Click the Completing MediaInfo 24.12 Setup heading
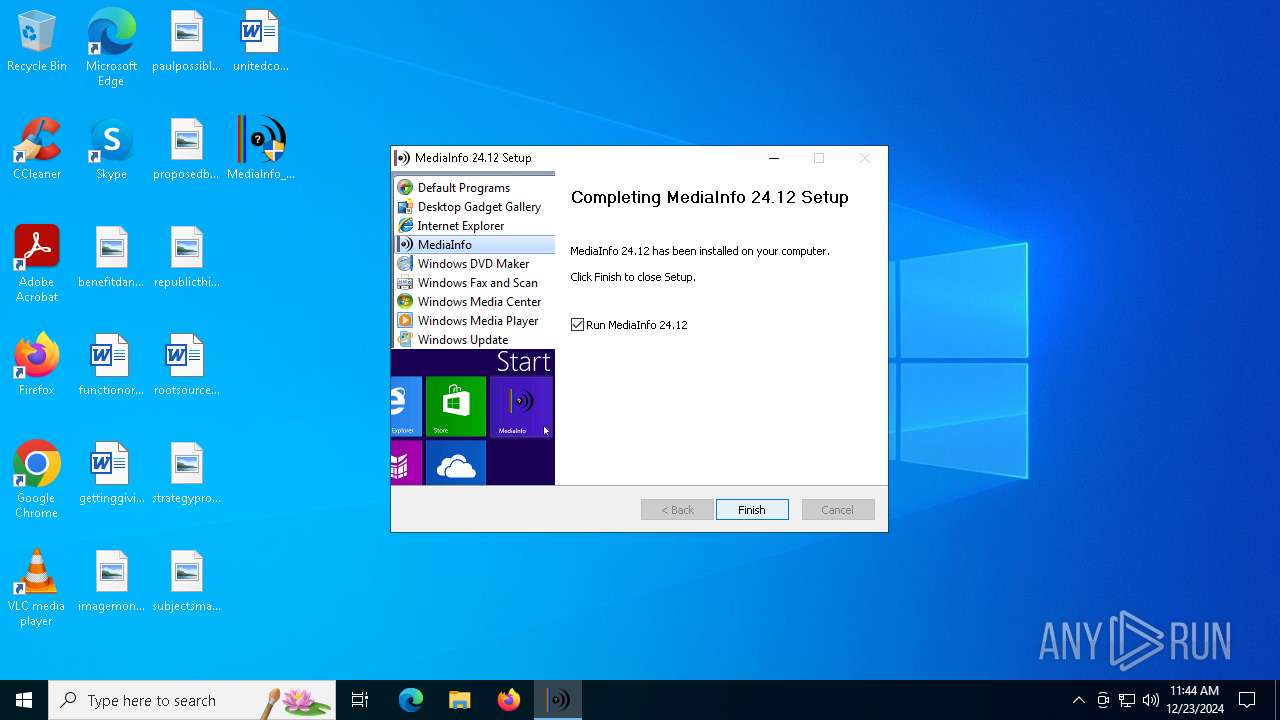Screen dimensions: 1280x720 709,197
